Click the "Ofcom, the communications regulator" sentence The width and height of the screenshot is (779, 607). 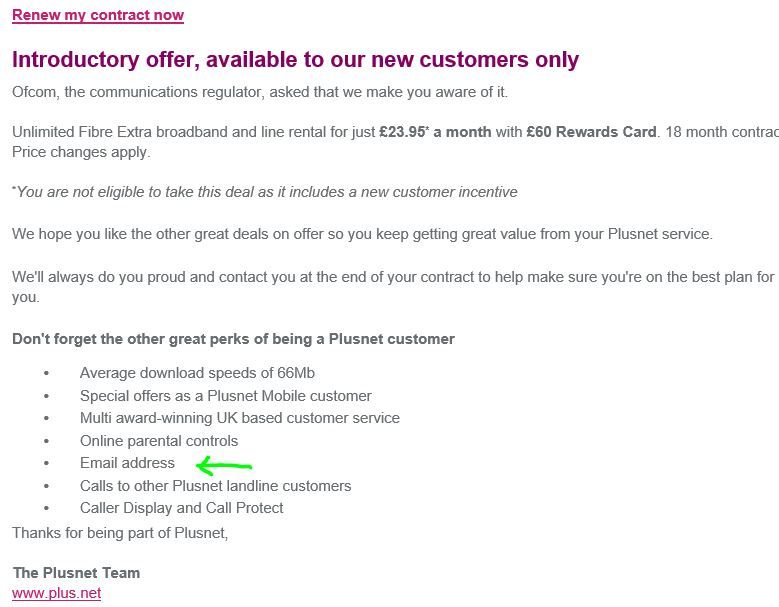pos(260,92)
